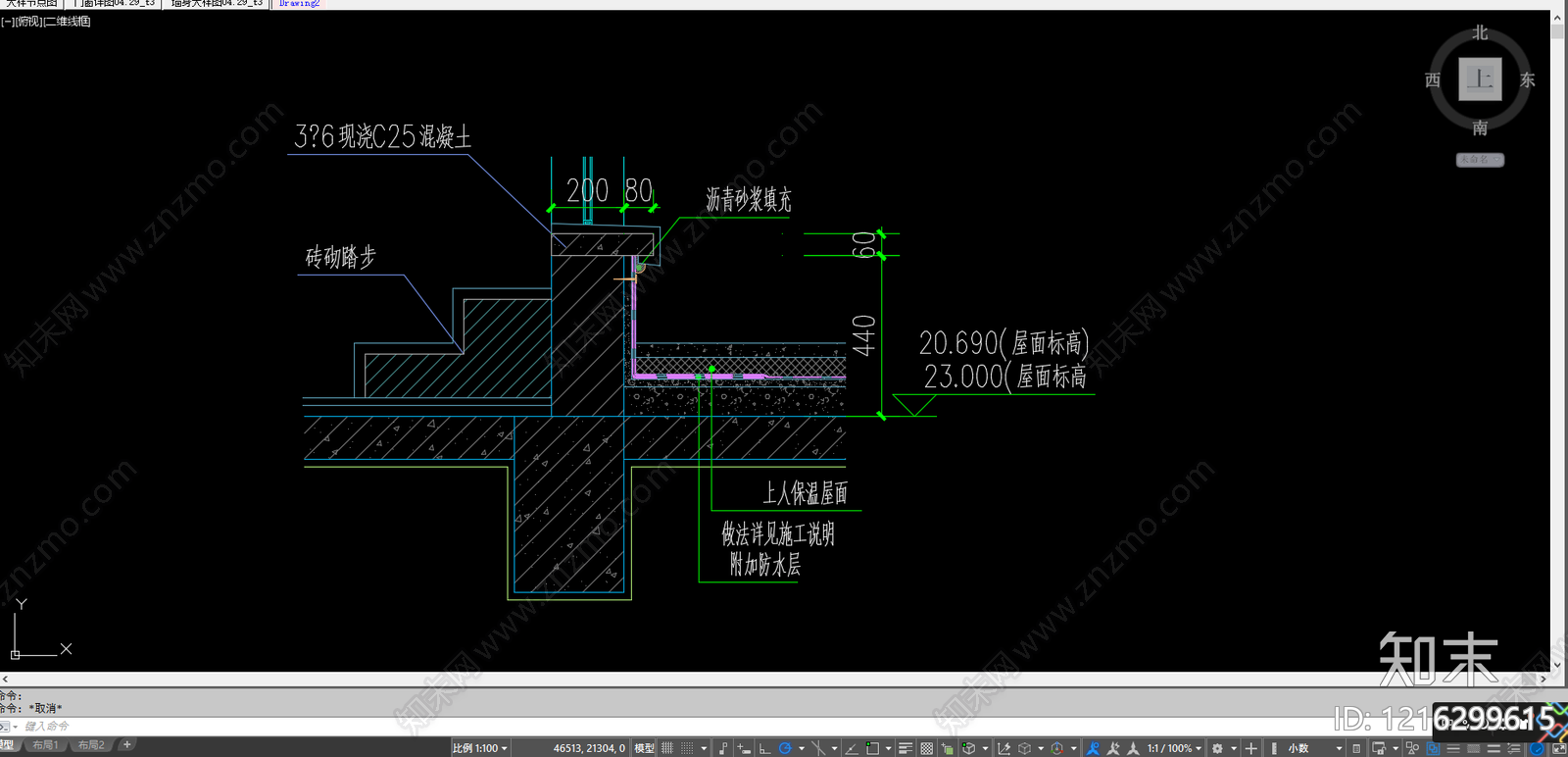Switch to the Drawing2 file tab
Viewport: 1568px width, 757px height.
point(299,4)
